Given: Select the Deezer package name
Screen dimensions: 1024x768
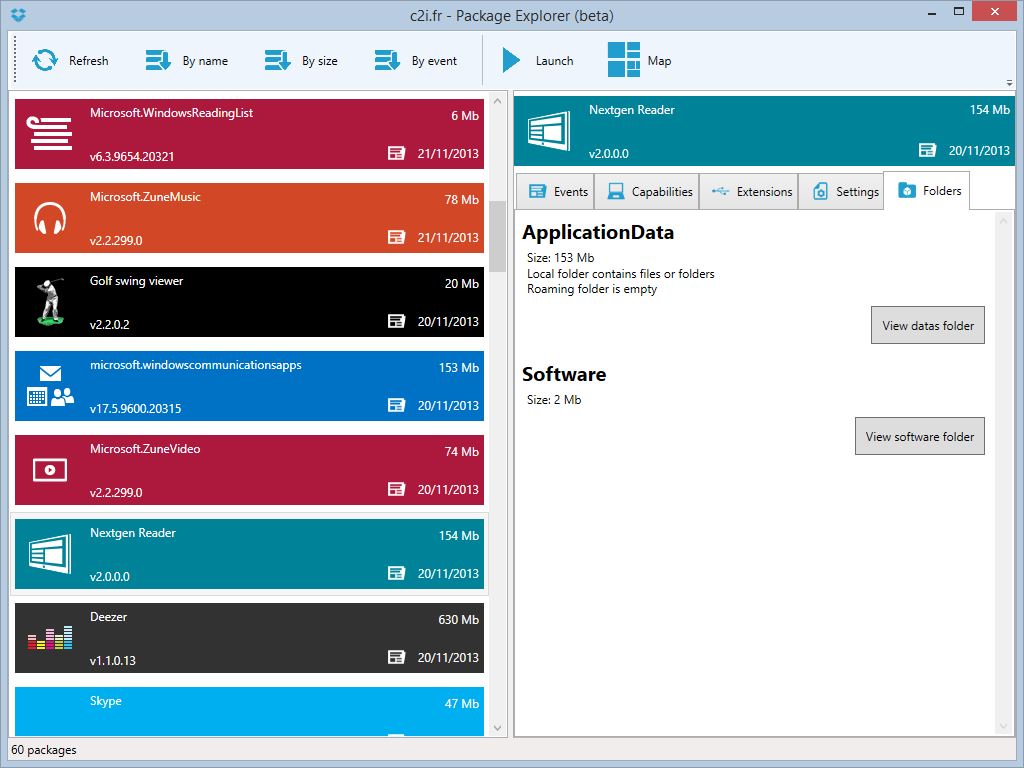Looking at the screenshot, I should click(x=108, y=616).
